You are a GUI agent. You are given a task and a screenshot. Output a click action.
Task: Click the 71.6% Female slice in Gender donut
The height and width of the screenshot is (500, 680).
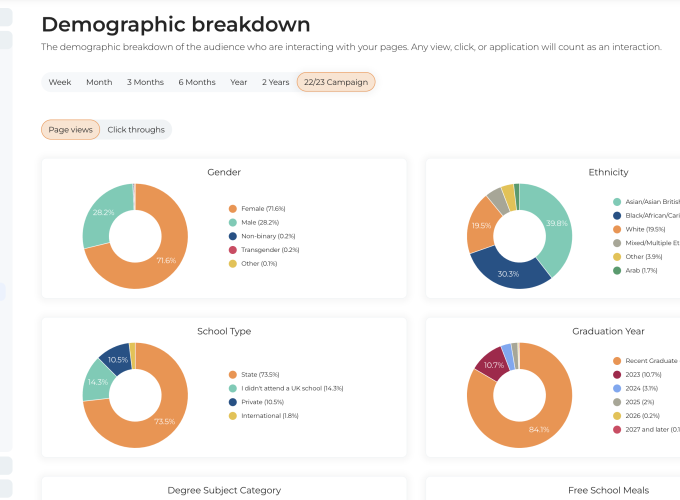(166, 260)
